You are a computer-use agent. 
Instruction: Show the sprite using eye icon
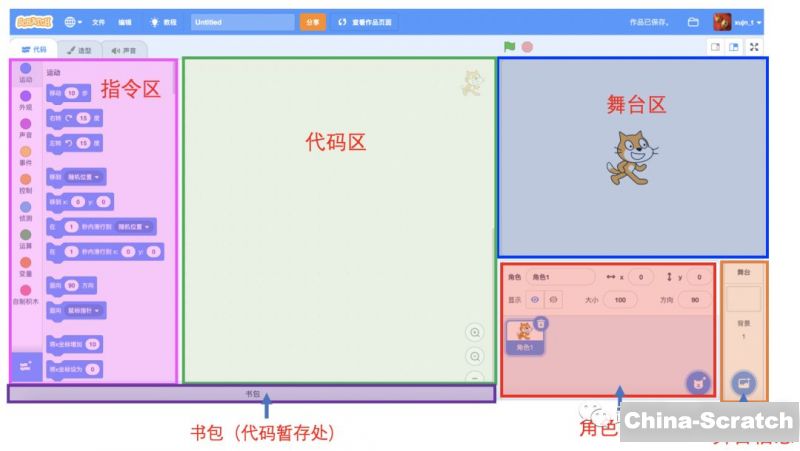[534, 299]
